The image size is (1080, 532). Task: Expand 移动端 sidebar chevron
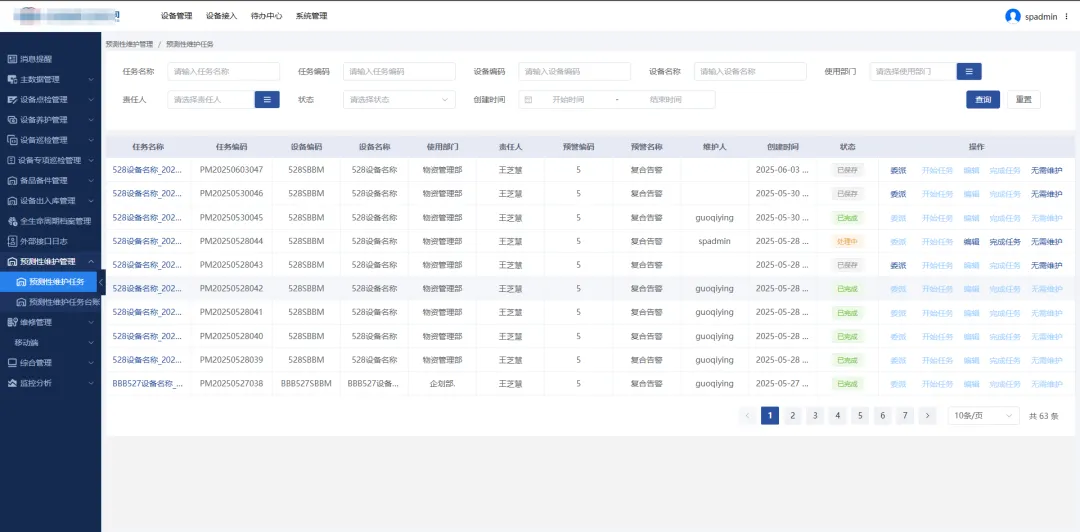(91, 342)
